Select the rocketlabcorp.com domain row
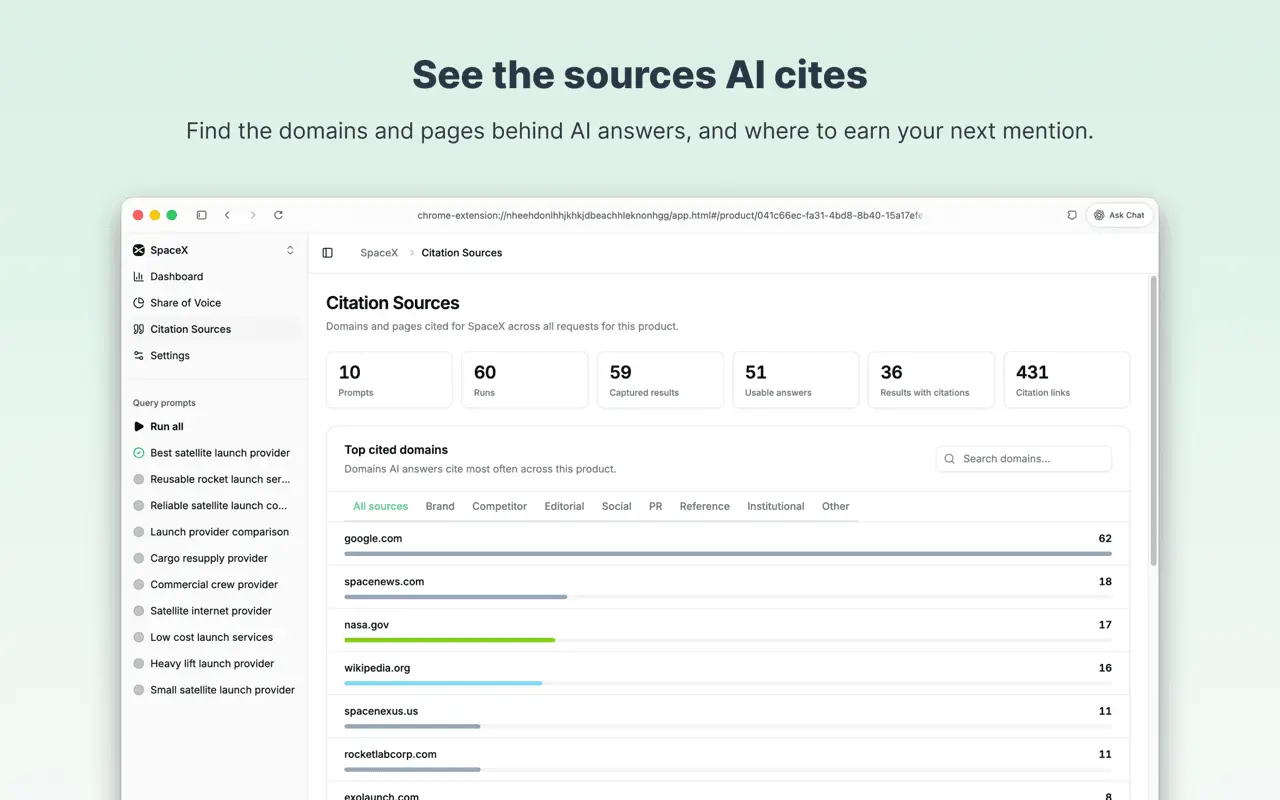This screenshot has width=1280, height=800. (728, 760)
